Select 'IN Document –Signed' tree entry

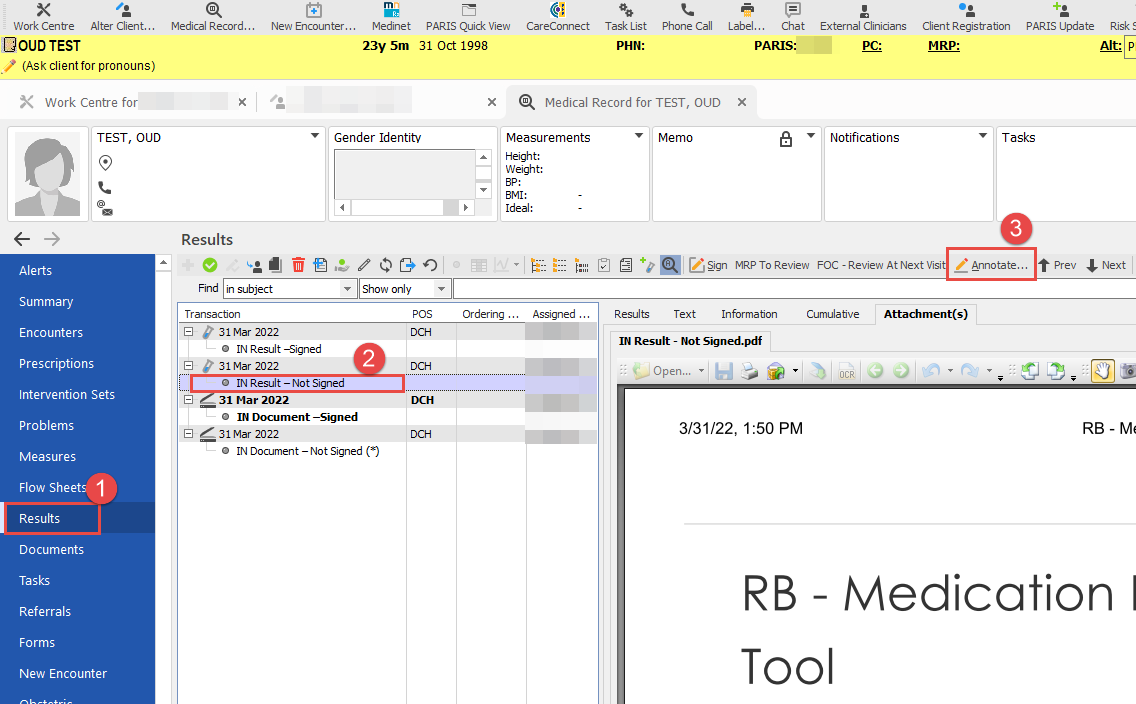297,417
